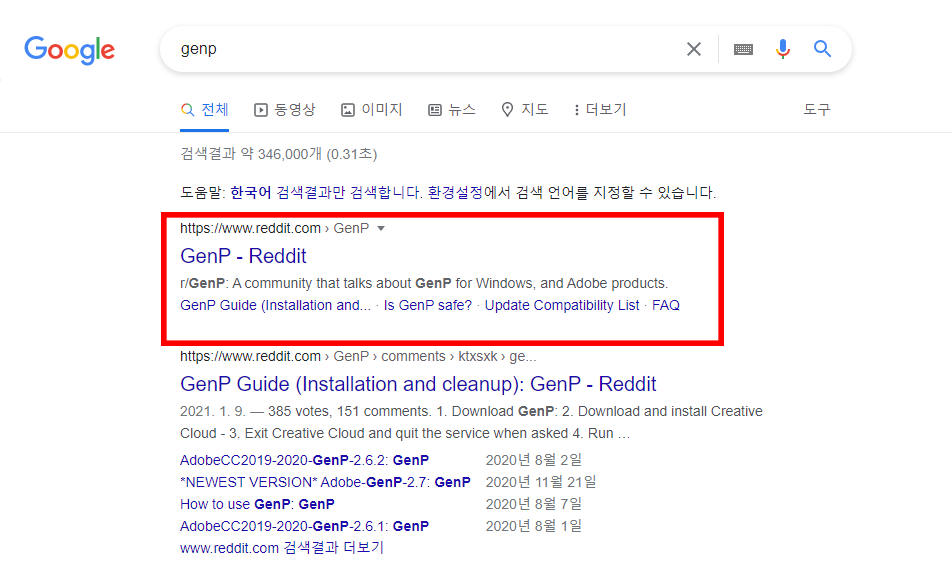Click the date 2020년 11월 21일
The image size is (952, 582).
(x=541, y=482)
